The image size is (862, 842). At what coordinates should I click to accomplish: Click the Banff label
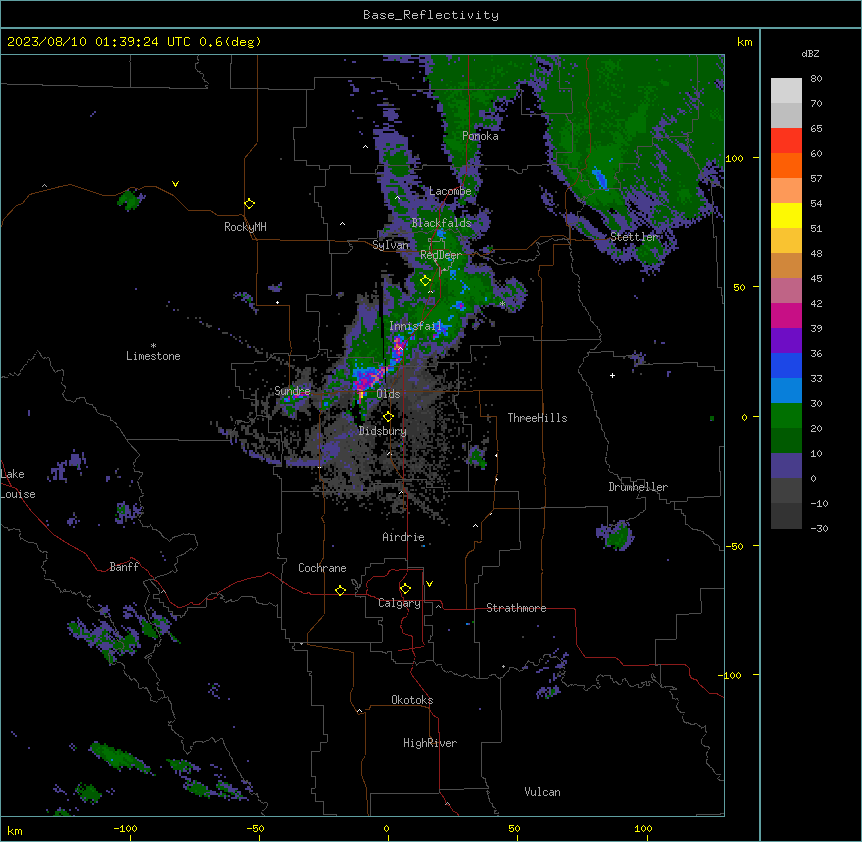pyautogui.click(x=124, y=567)
